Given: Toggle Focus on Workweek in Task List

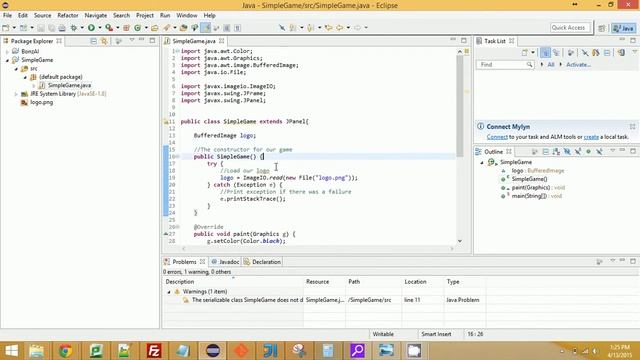Looking at the screenshot, I should (571, 53).
